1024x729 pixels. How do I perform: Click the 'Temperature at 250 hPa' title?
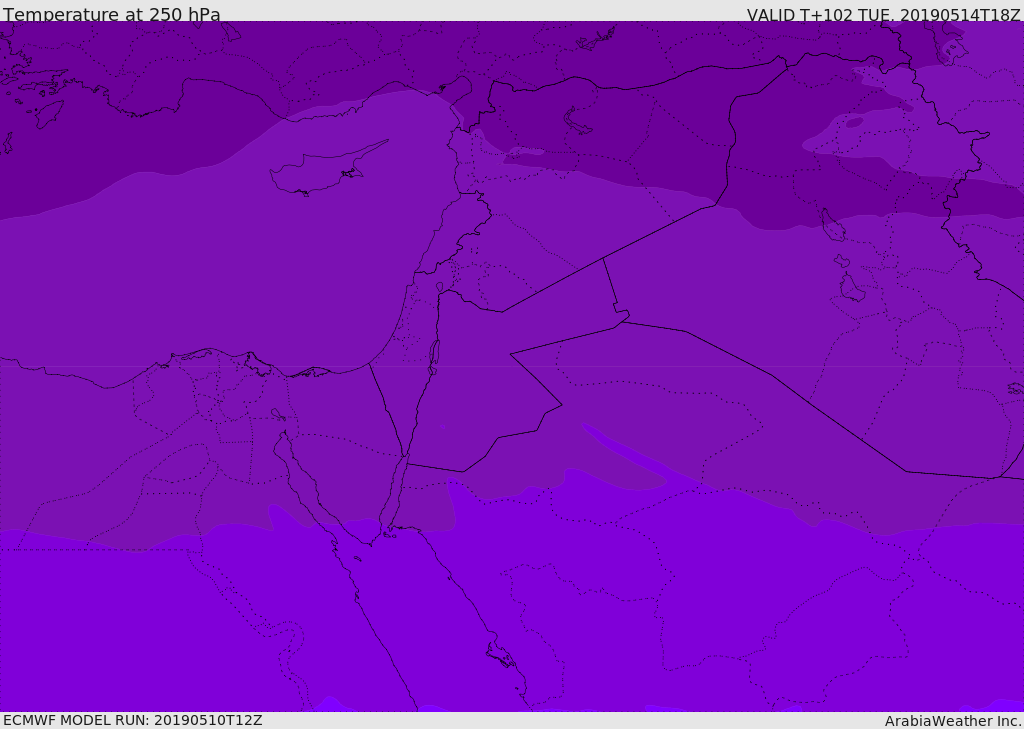[x=112, y=14]
